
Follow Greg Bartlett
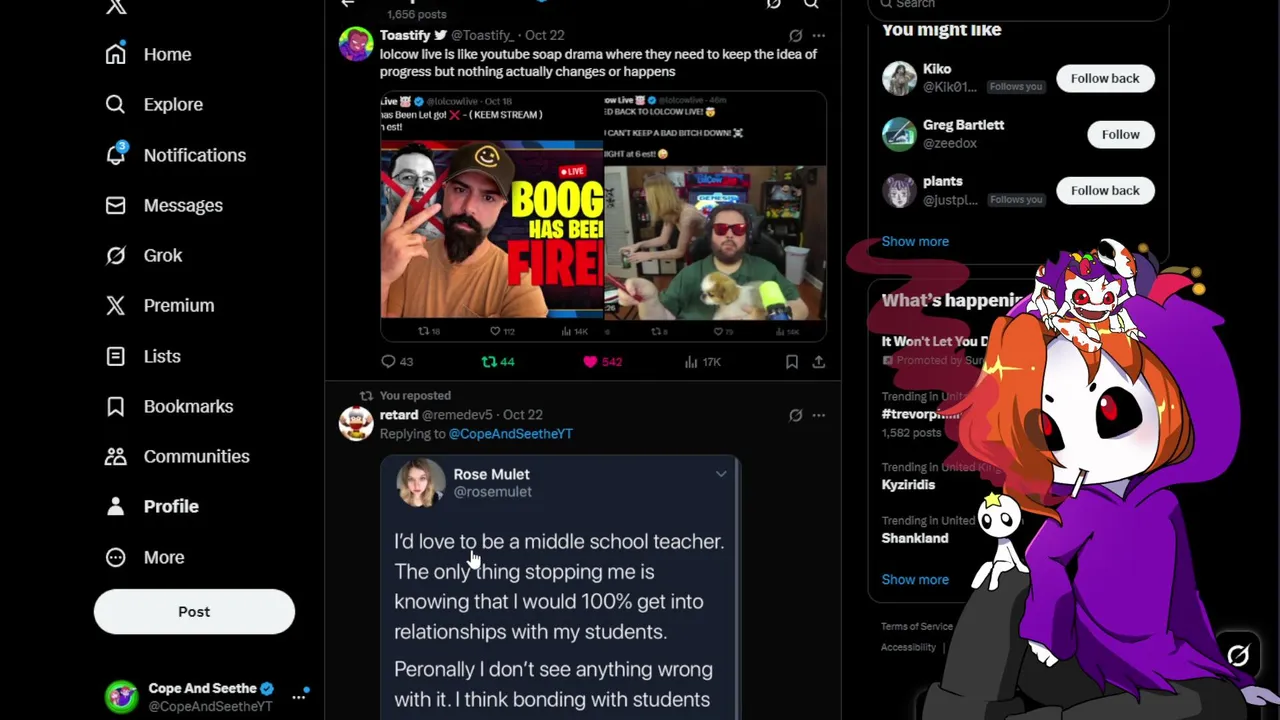coord(1120,134)
